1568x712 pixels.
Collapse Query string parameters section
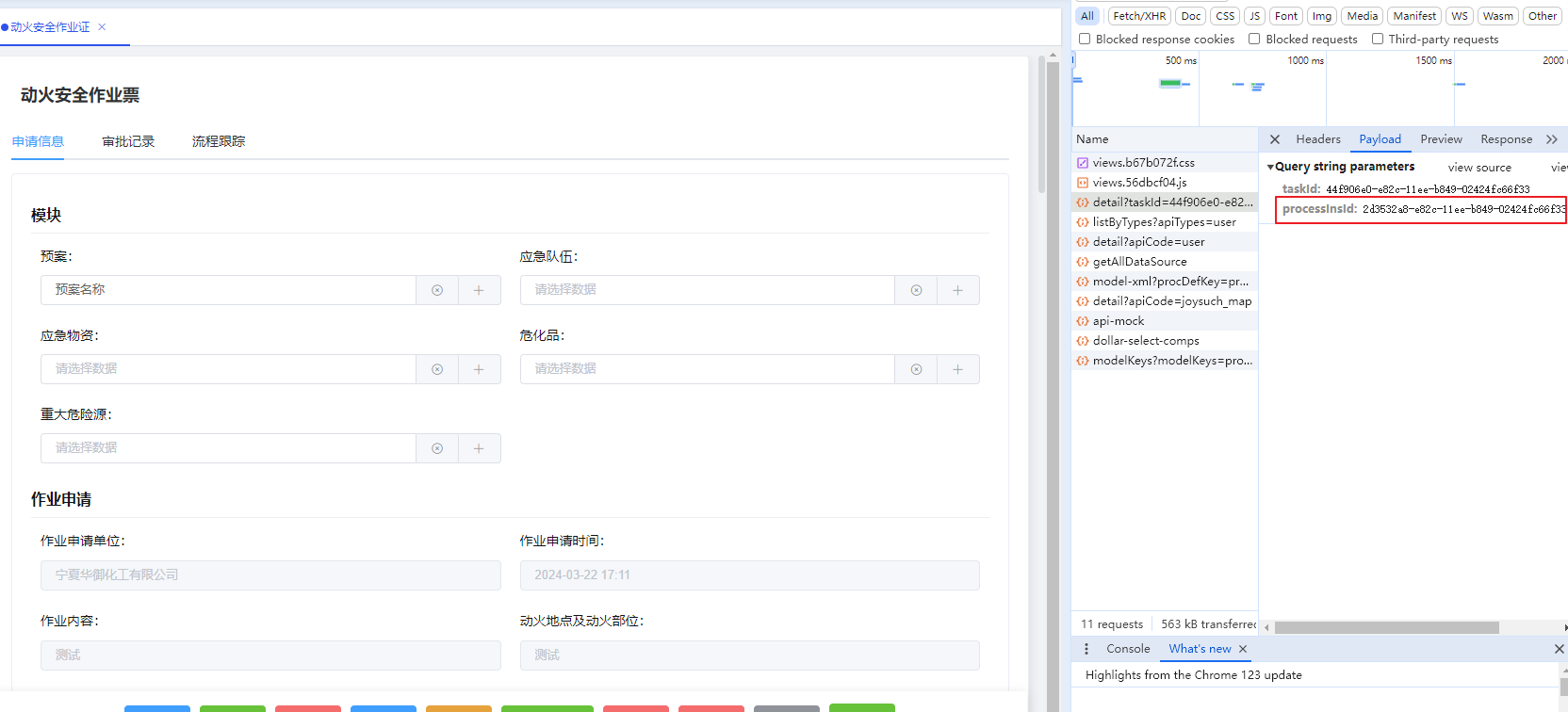click(x=1270, y=167)
